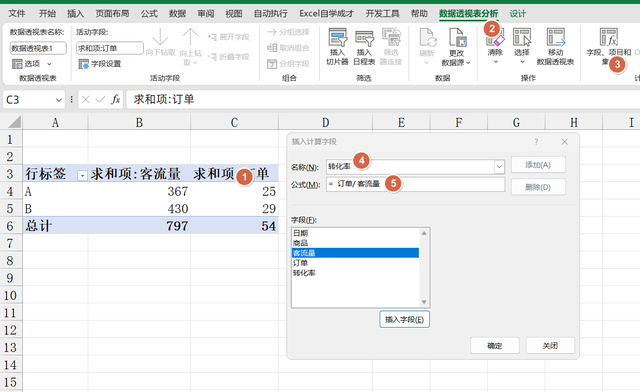Select row 10 header
The image size is (640, 392).
click(11, 295)
